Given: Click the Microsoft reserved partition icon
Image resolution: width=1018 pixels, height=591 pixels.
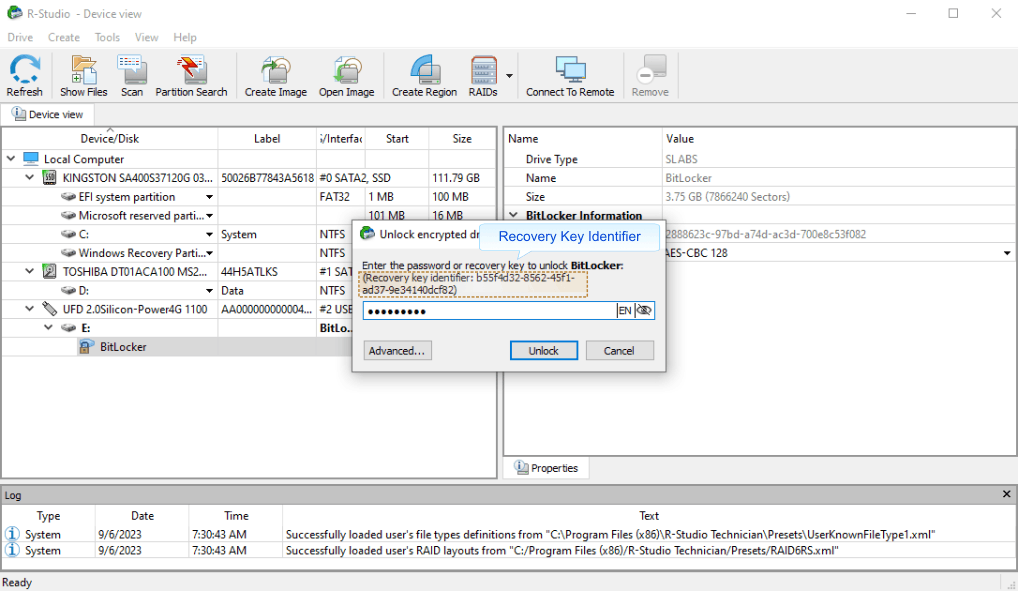Looking at the screenshot, I should pyautogui.click(x=68, y=215).
